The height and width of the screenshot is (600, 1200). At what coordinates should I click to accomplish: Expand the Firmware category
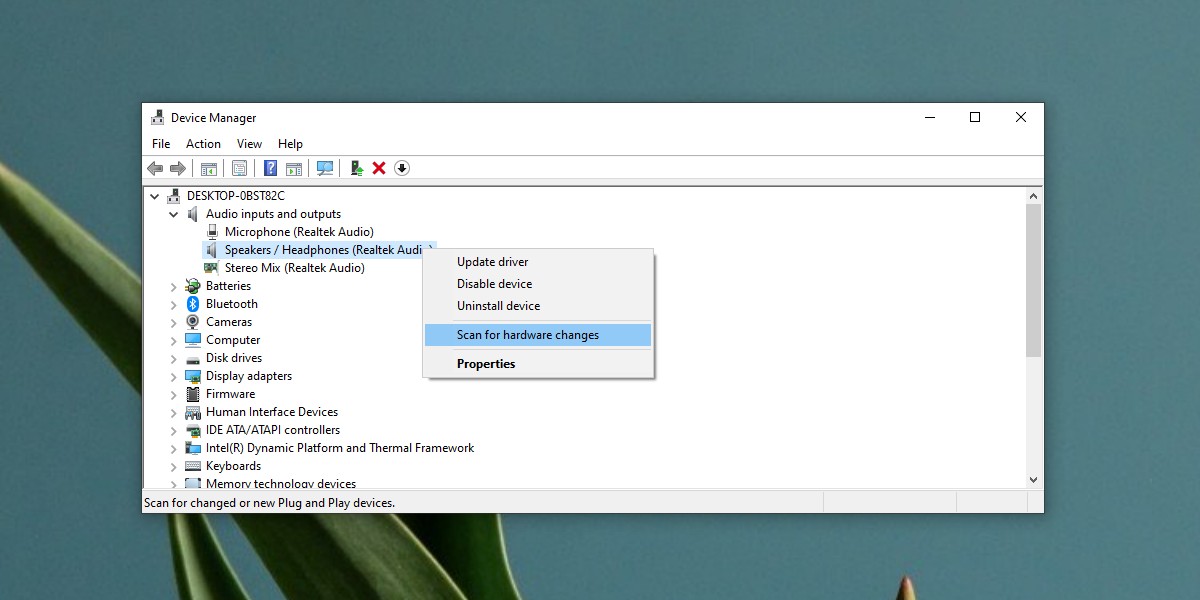point(173,394)
